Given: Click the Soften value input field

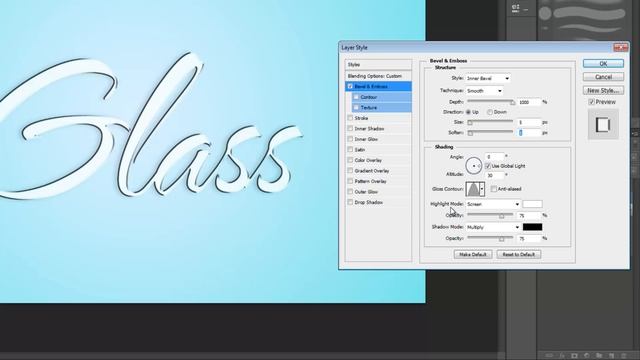Looking at the screenshot, I should [x=529, y=133].
